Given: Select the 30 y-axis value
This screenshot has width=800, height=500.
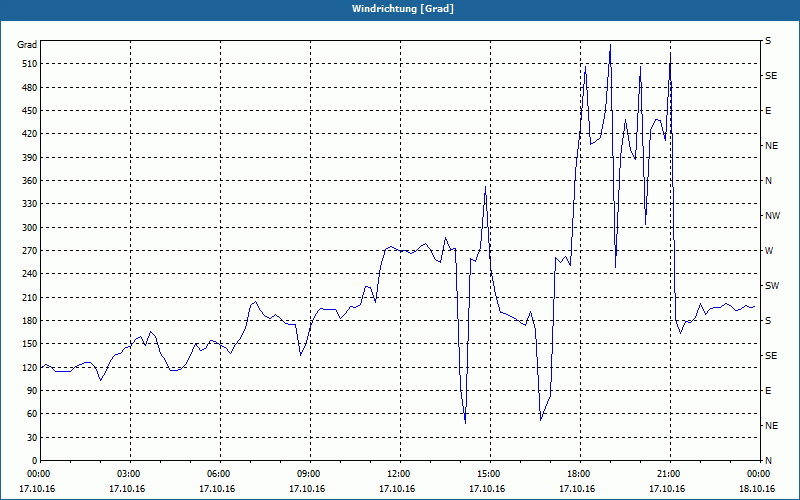Looking at the screenshot, I should [32, 437].
